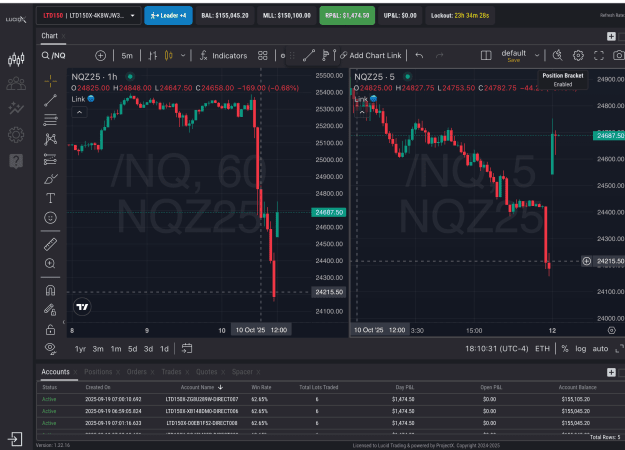The image size is (625, 450).
Task: Open the emoji and icons tool
Action: point(50,218)
